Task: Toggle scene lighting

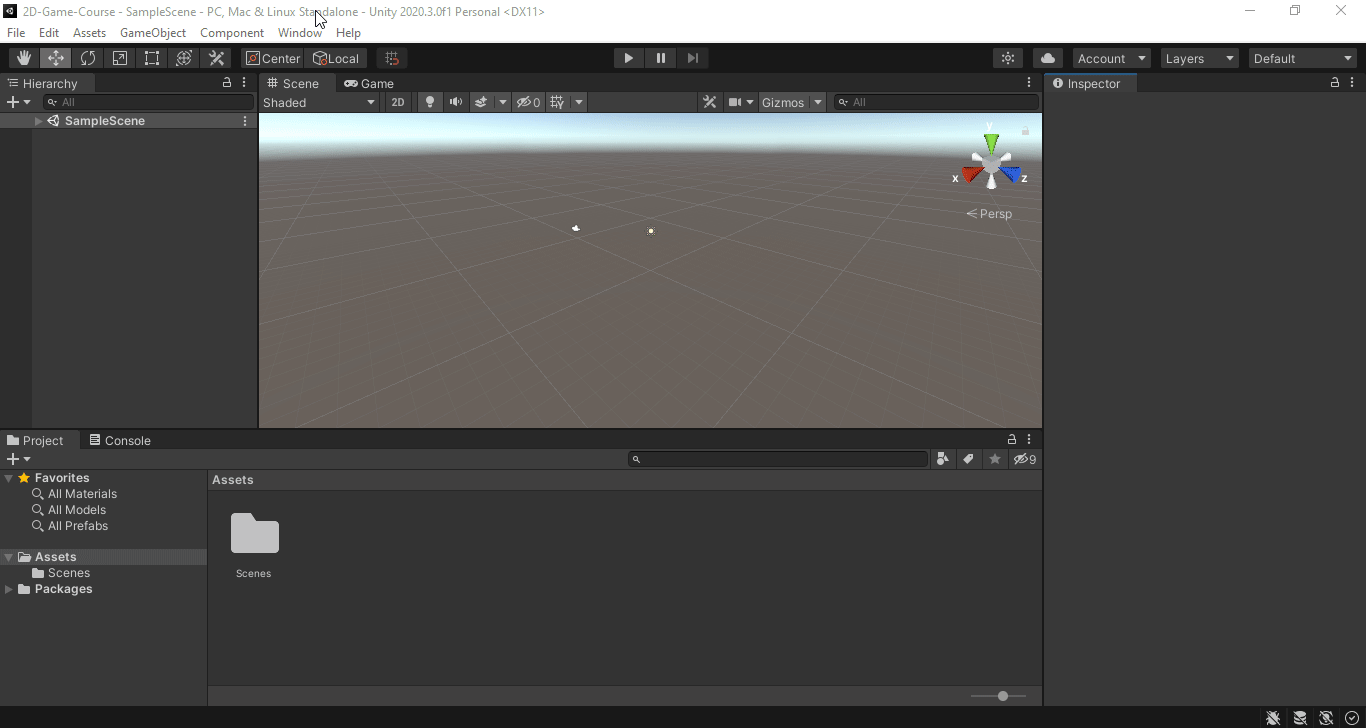Action: point(430,102)
